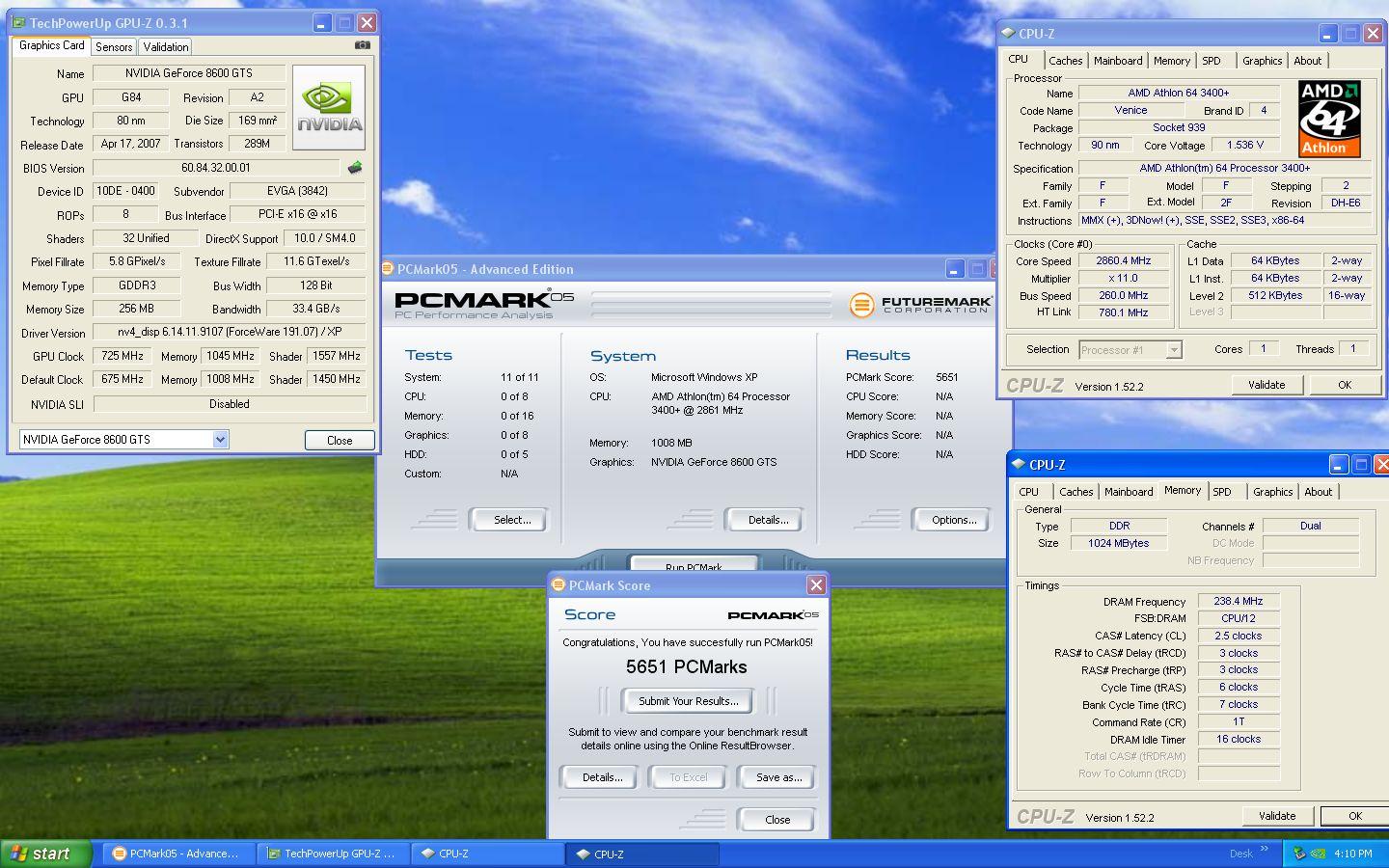Click Validate in upper CPU-Z window
1389x868 pixels.
pyautogui.click(x=1266, y=385)
